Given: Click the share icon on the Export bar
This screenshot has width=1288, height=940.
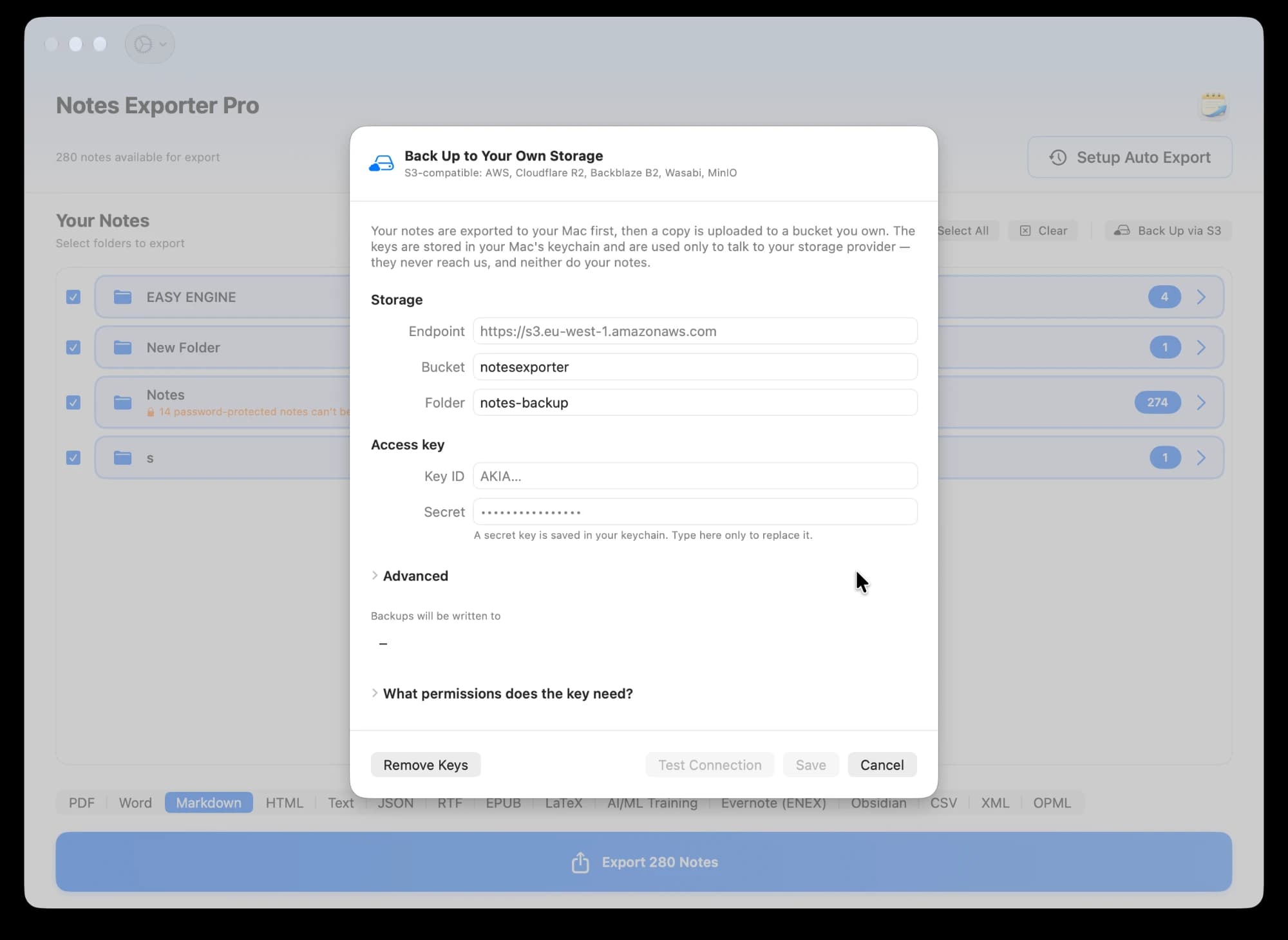Looking at the screenshot, I should coord(580,862).
